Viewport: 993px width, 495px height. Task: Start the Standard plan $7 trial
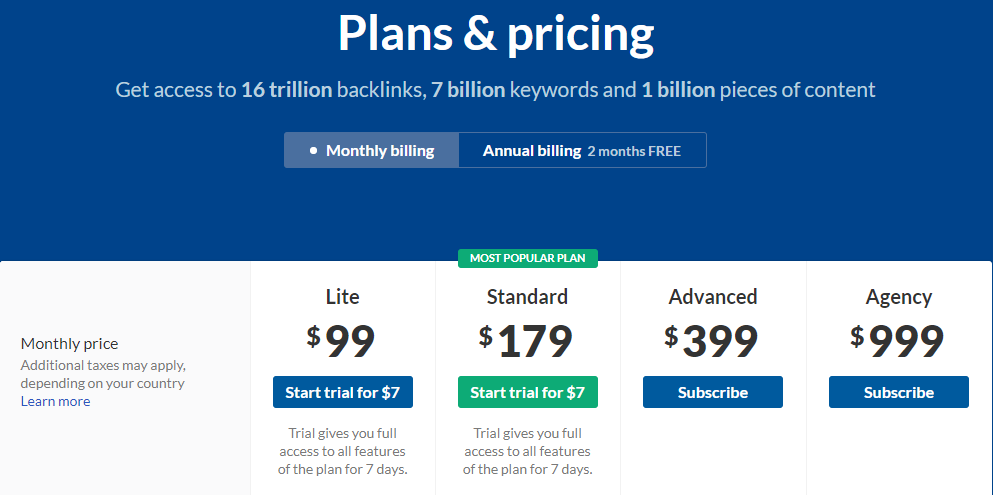pyautogui.click(x=528, y=392)
